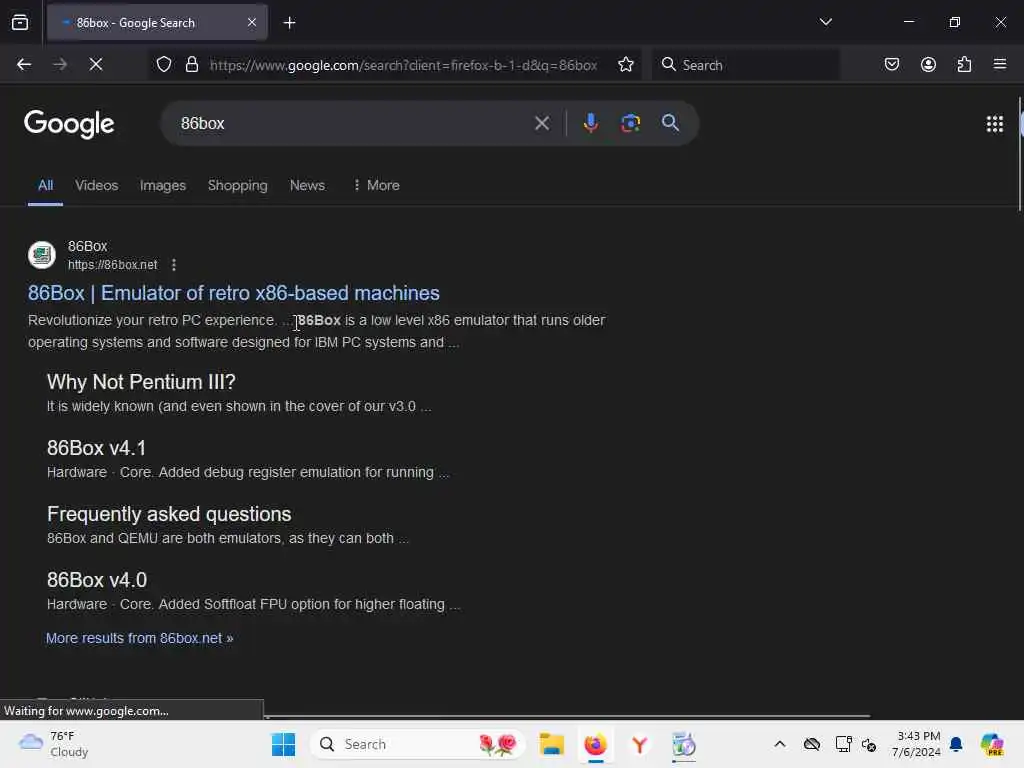Click the muted volume tray icon
This screenshot has height=768, width=1024.
(869, 744)
